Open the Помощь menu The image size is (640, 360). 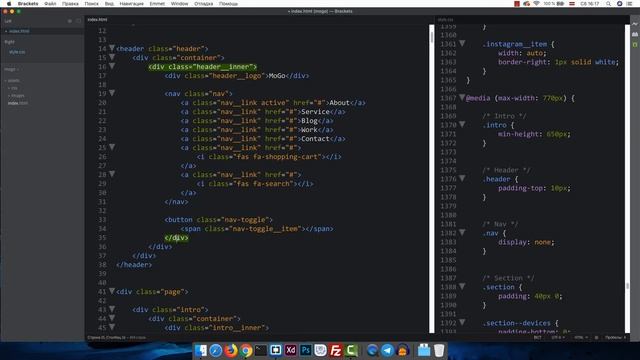(x=228, y=4)
